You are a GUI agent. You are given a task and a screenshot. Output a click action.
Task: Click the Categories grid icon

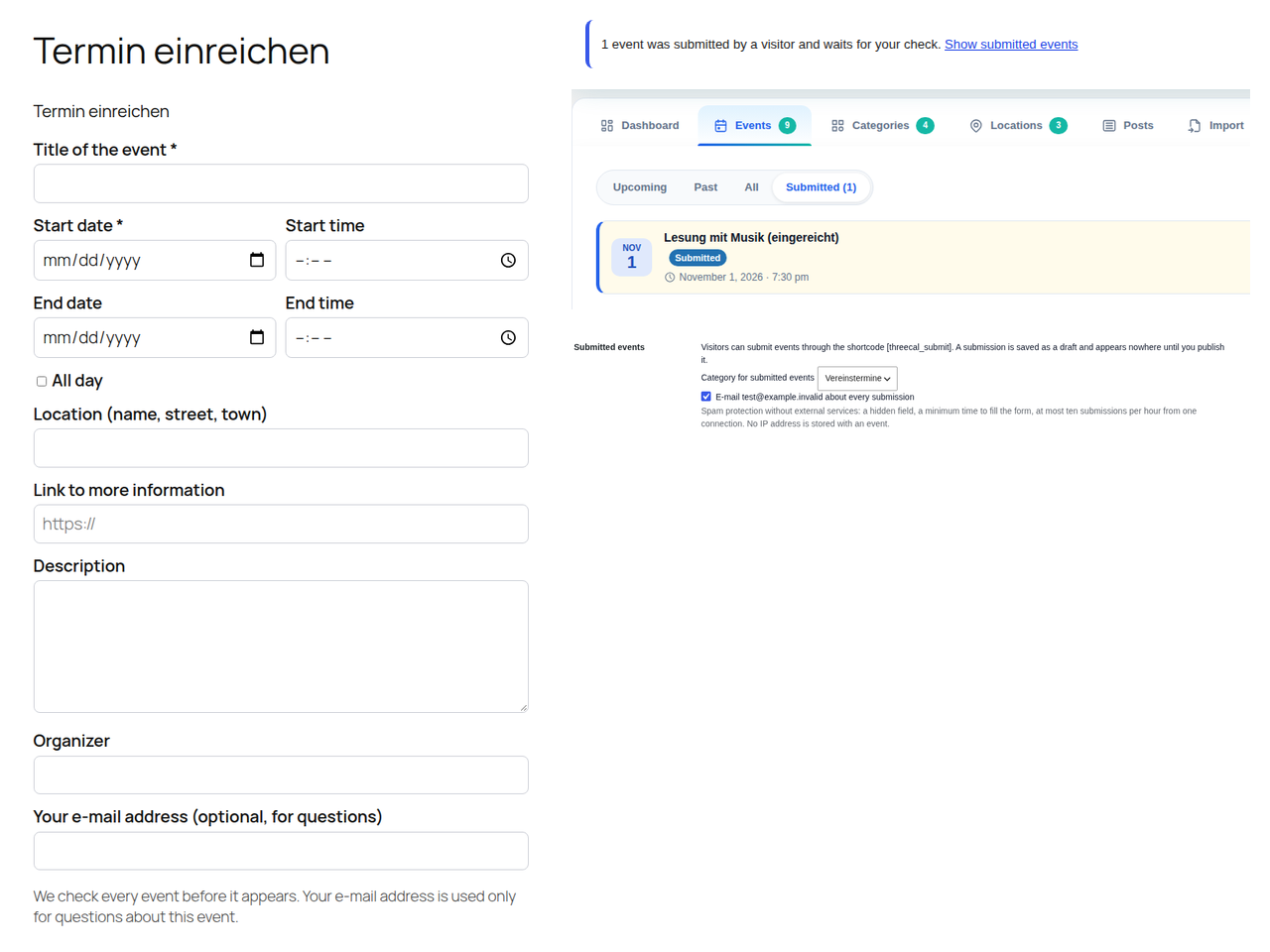(x=837, y=126)
